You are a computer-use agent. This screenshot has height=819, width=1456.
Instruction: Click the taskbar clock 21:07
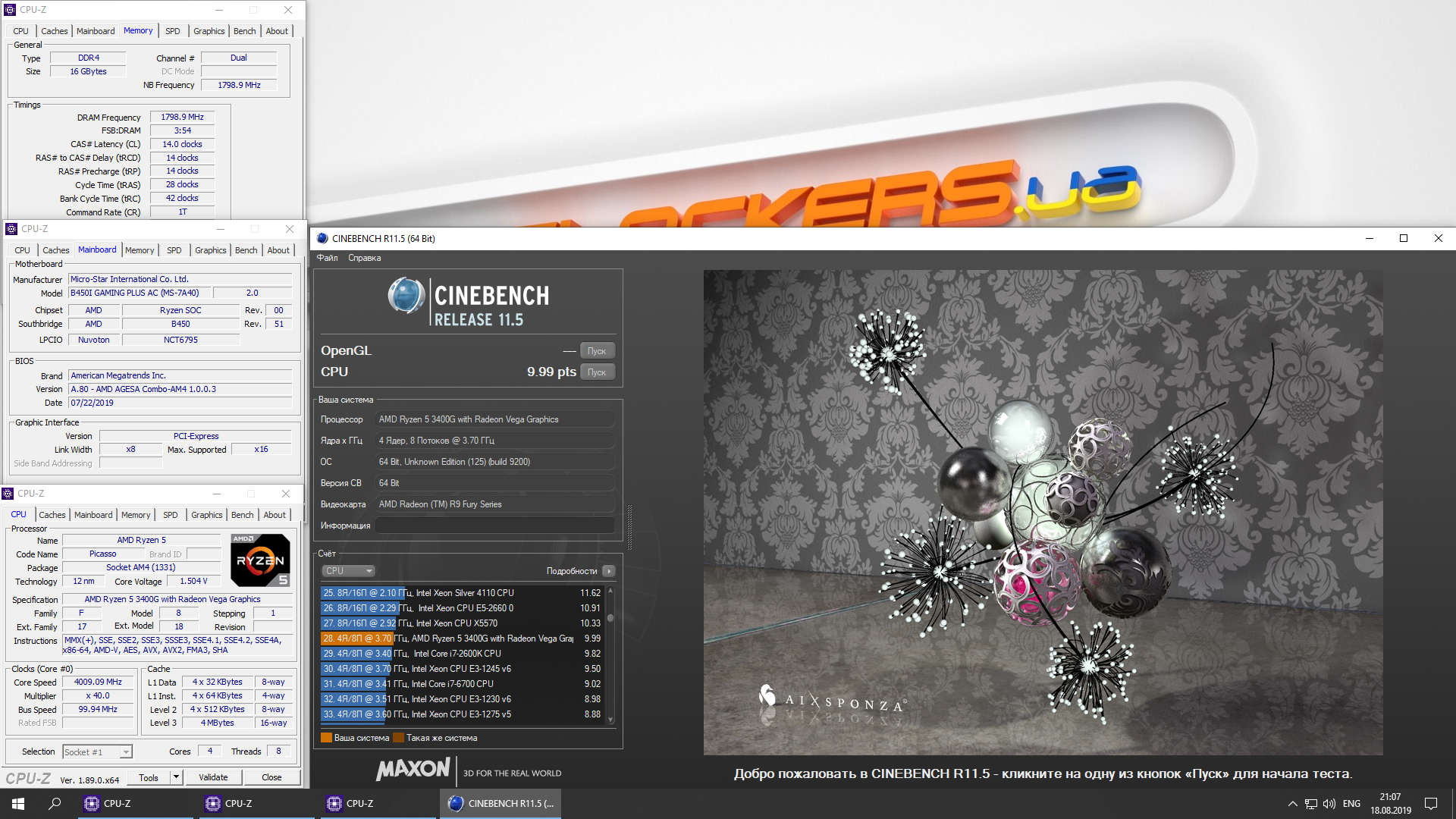(1390, 797)
